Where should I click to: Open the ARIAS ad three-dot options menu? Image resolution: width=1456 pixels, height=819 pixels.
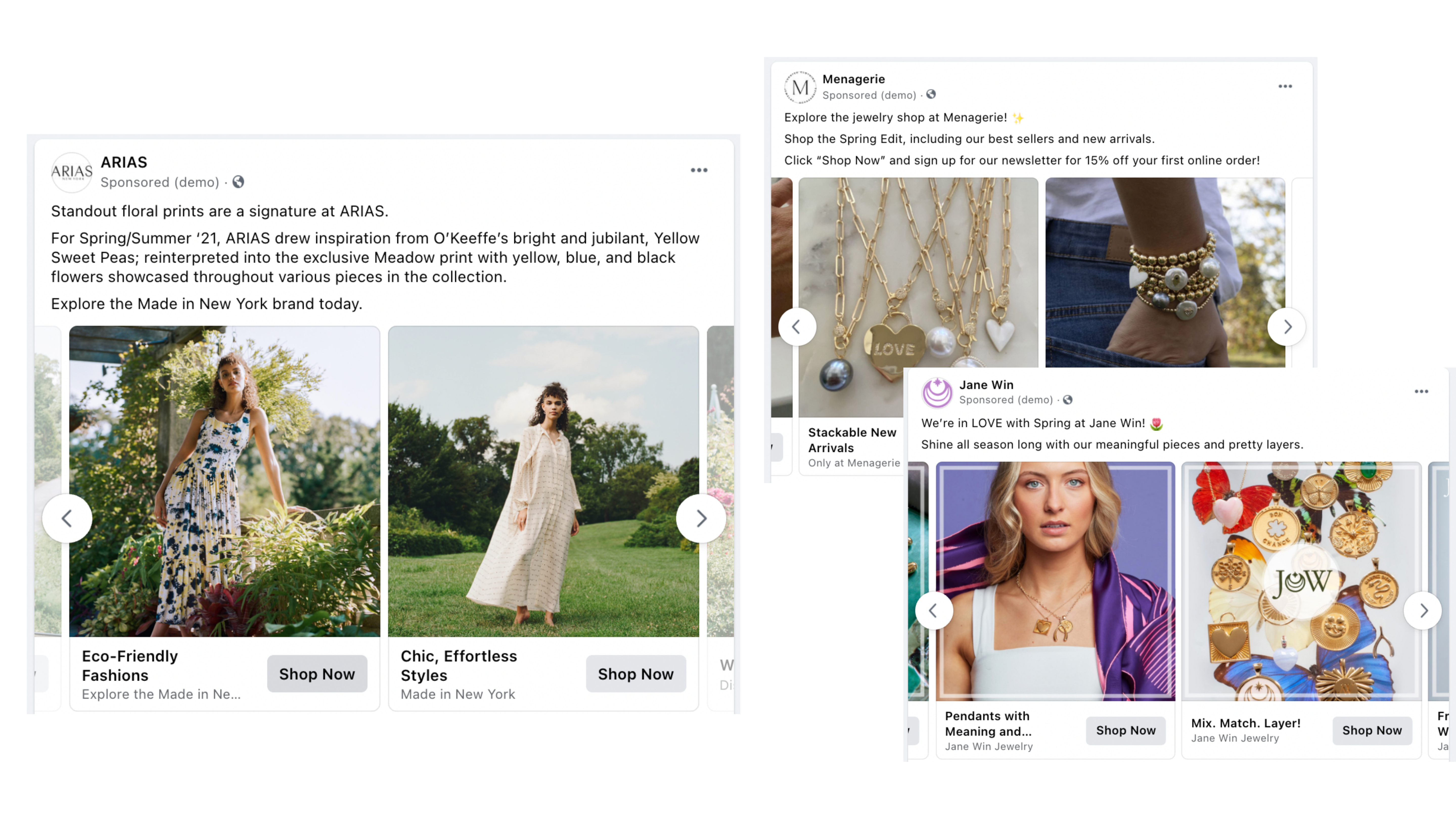point(699,170)
